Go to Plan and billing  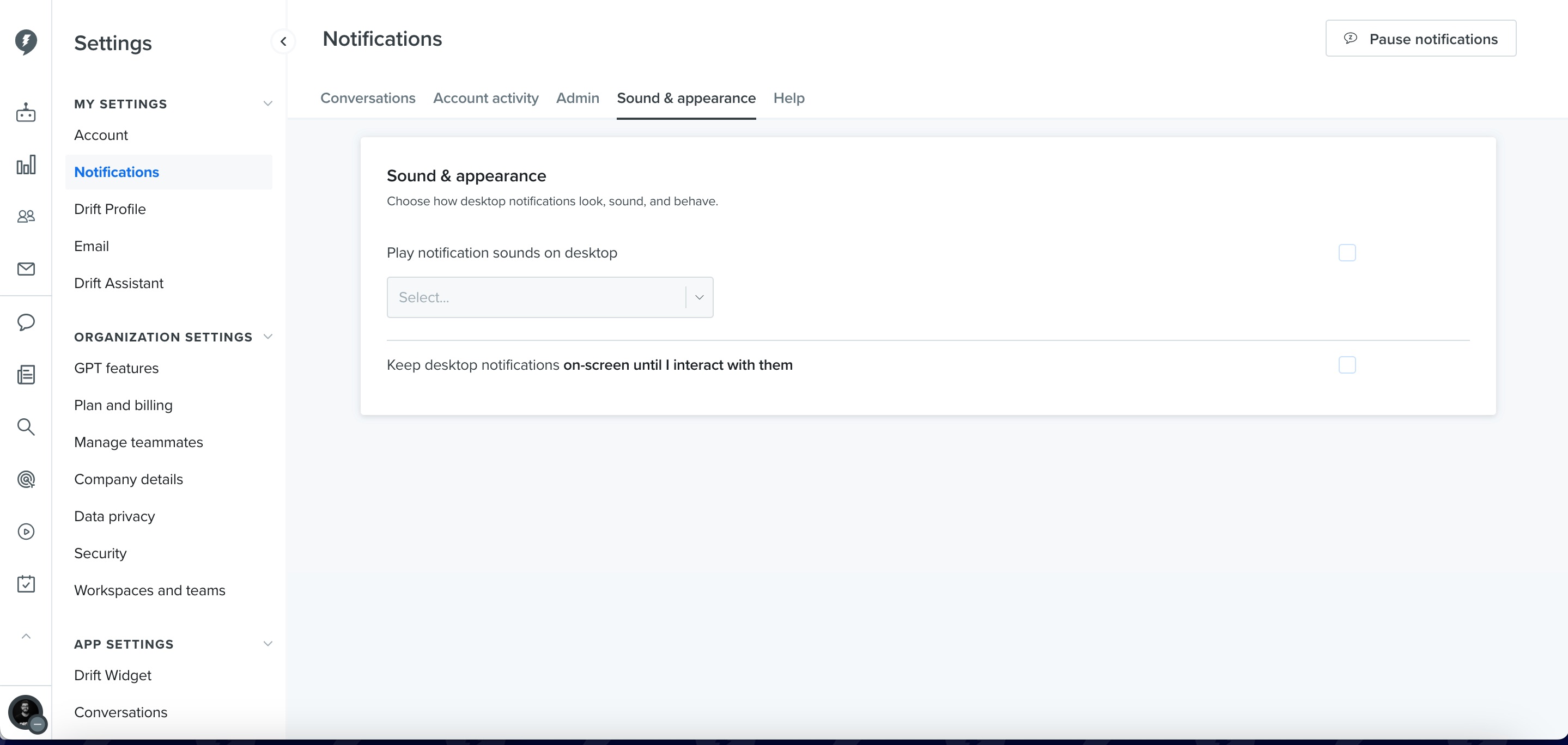click(x=123, y=405)
